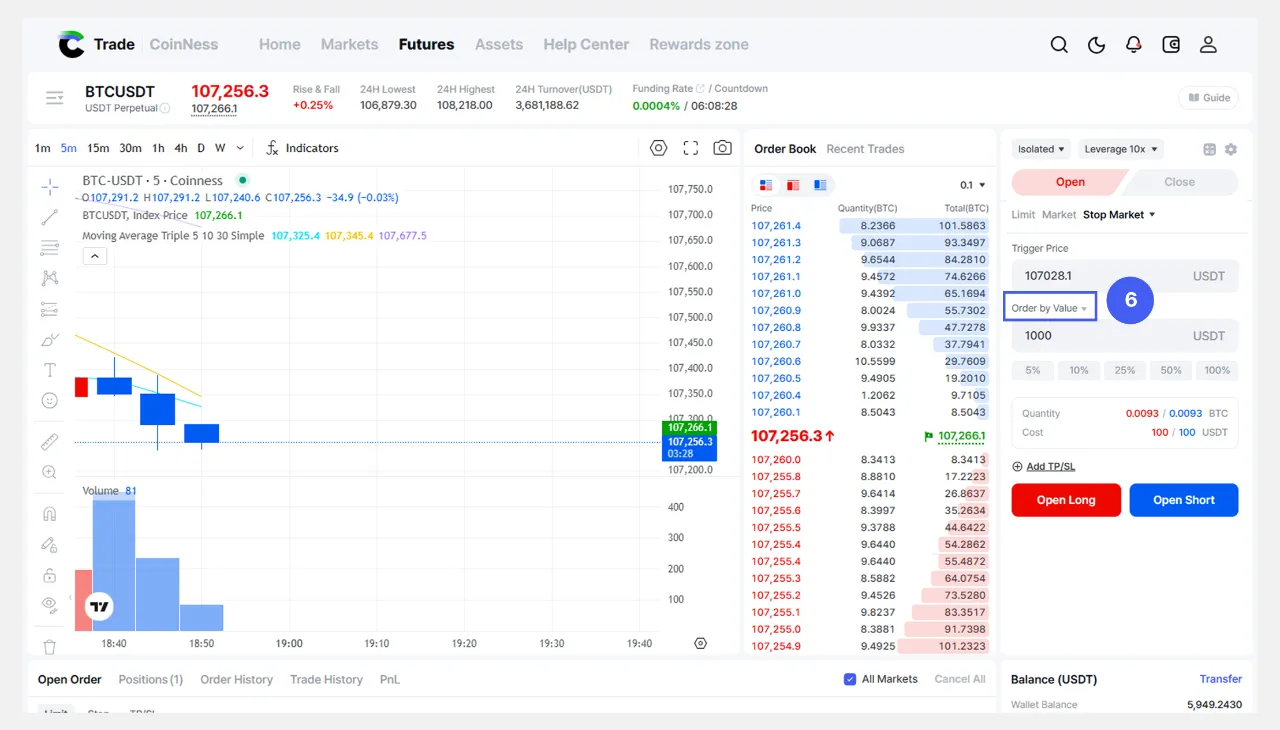Take chart snapshot with camera icon
Screen dimensions: 1280x730
coord(722,148)
